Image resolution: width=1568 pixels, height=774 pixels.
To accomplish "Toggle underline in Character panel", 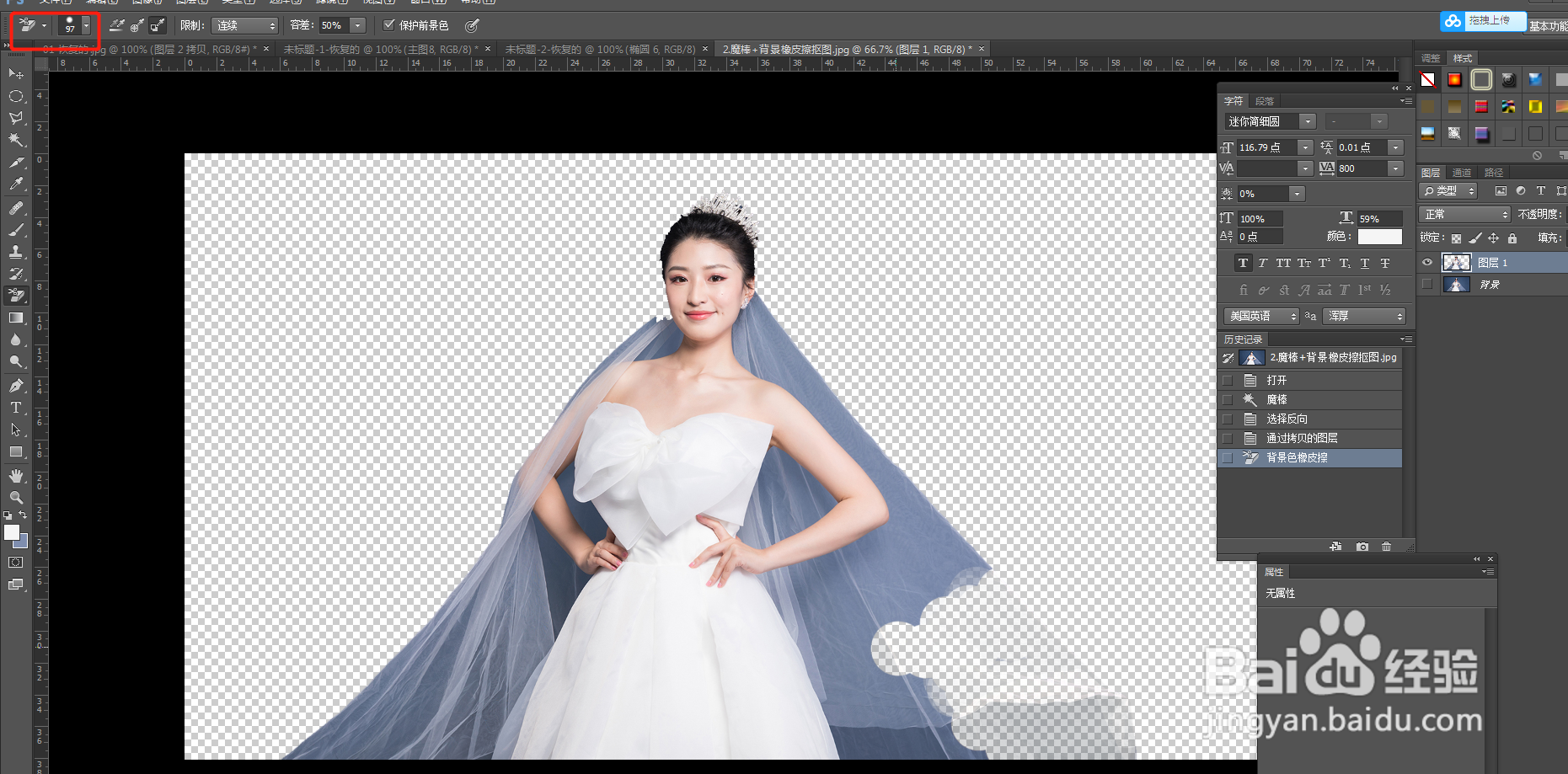I will [1365, 263].
